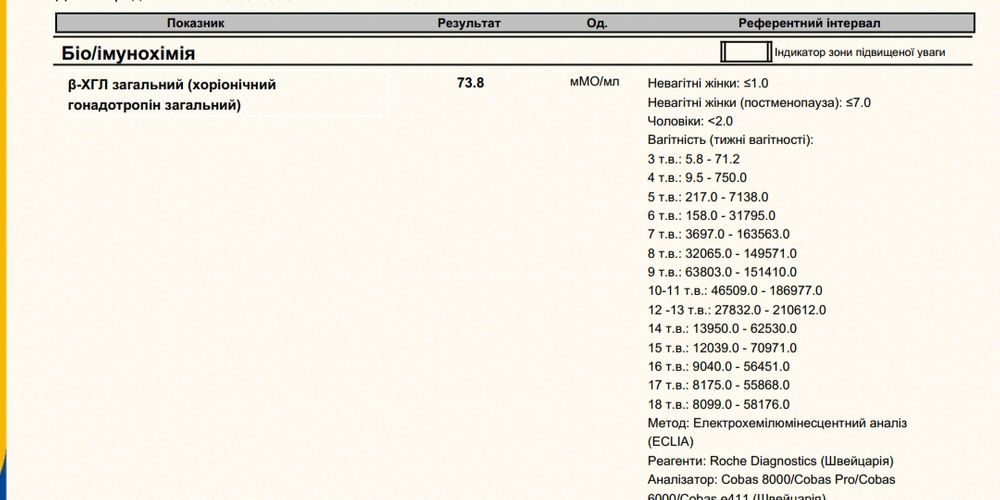The image size is (1000, 500).
Task: Click the 'Референтний інтервал' column header
Action: click(x=810, y=23)
